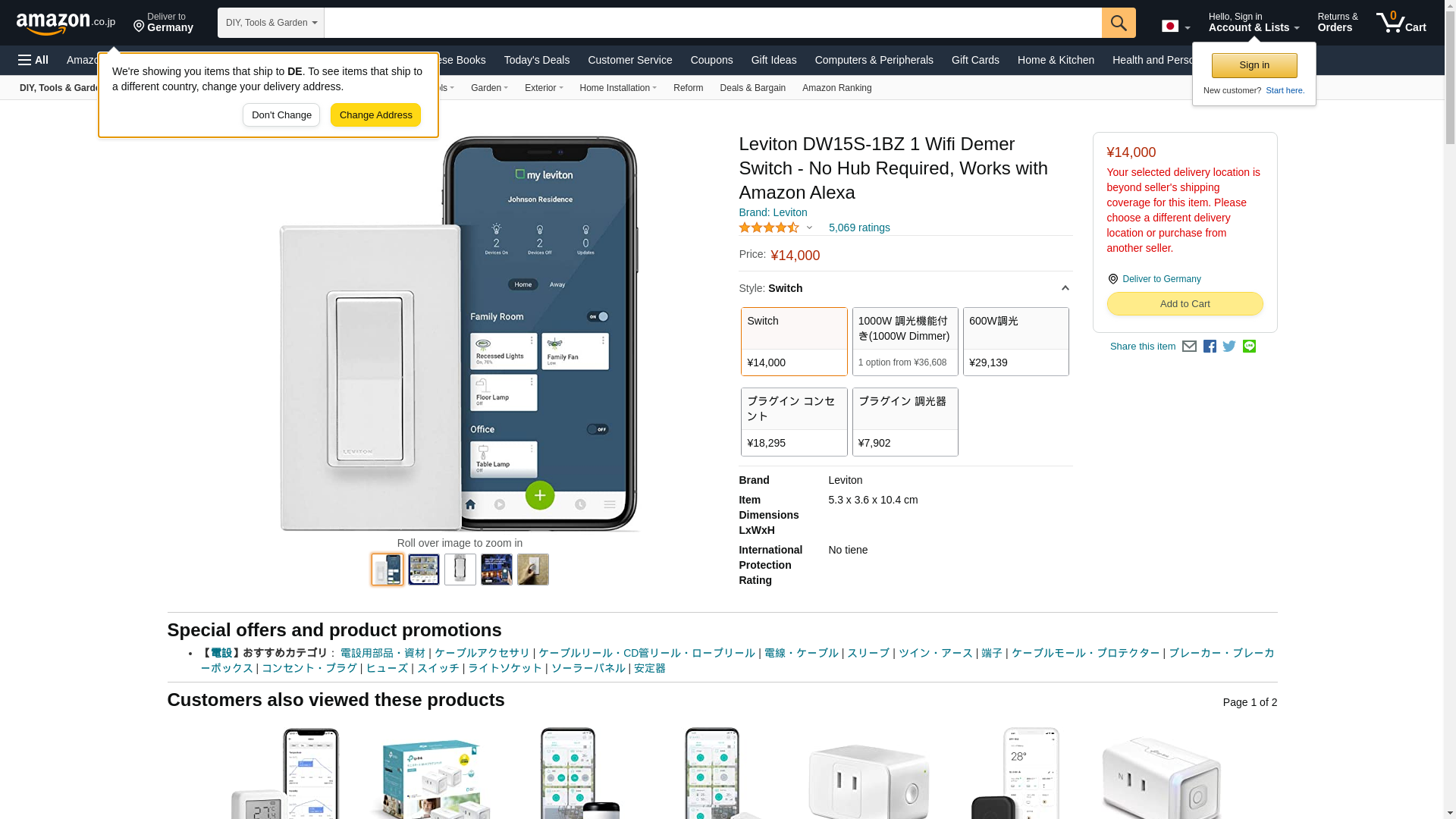Share this item on Twitter
The height and width of the screenshot is (819, 1456).
pos(1229,347)
